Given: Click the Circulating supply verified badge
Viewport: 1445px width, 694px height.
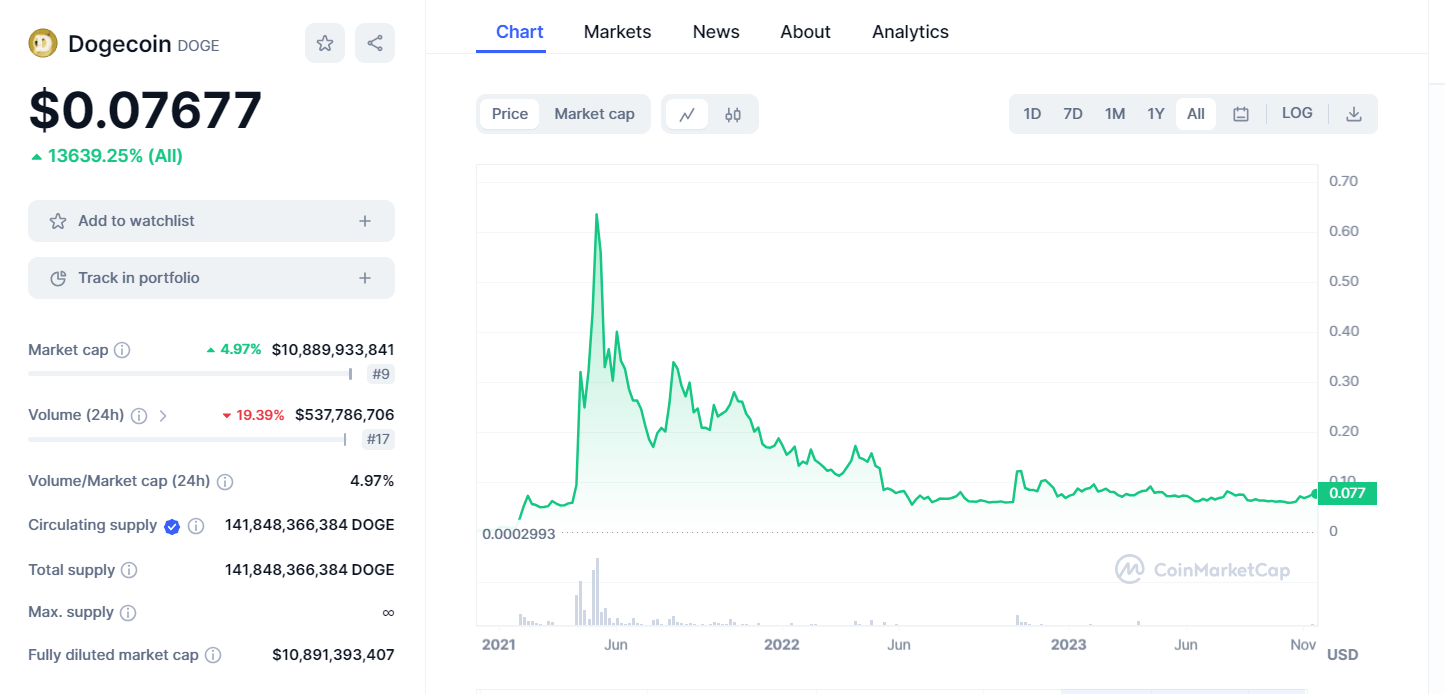Looking at the screenshot, I should 172,526.
